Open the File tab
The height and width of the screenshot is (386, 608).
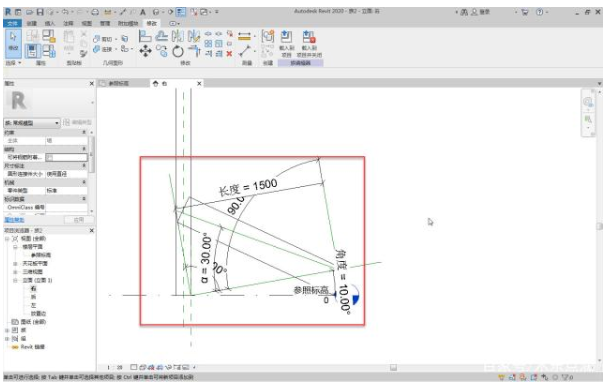pos(12,23)
